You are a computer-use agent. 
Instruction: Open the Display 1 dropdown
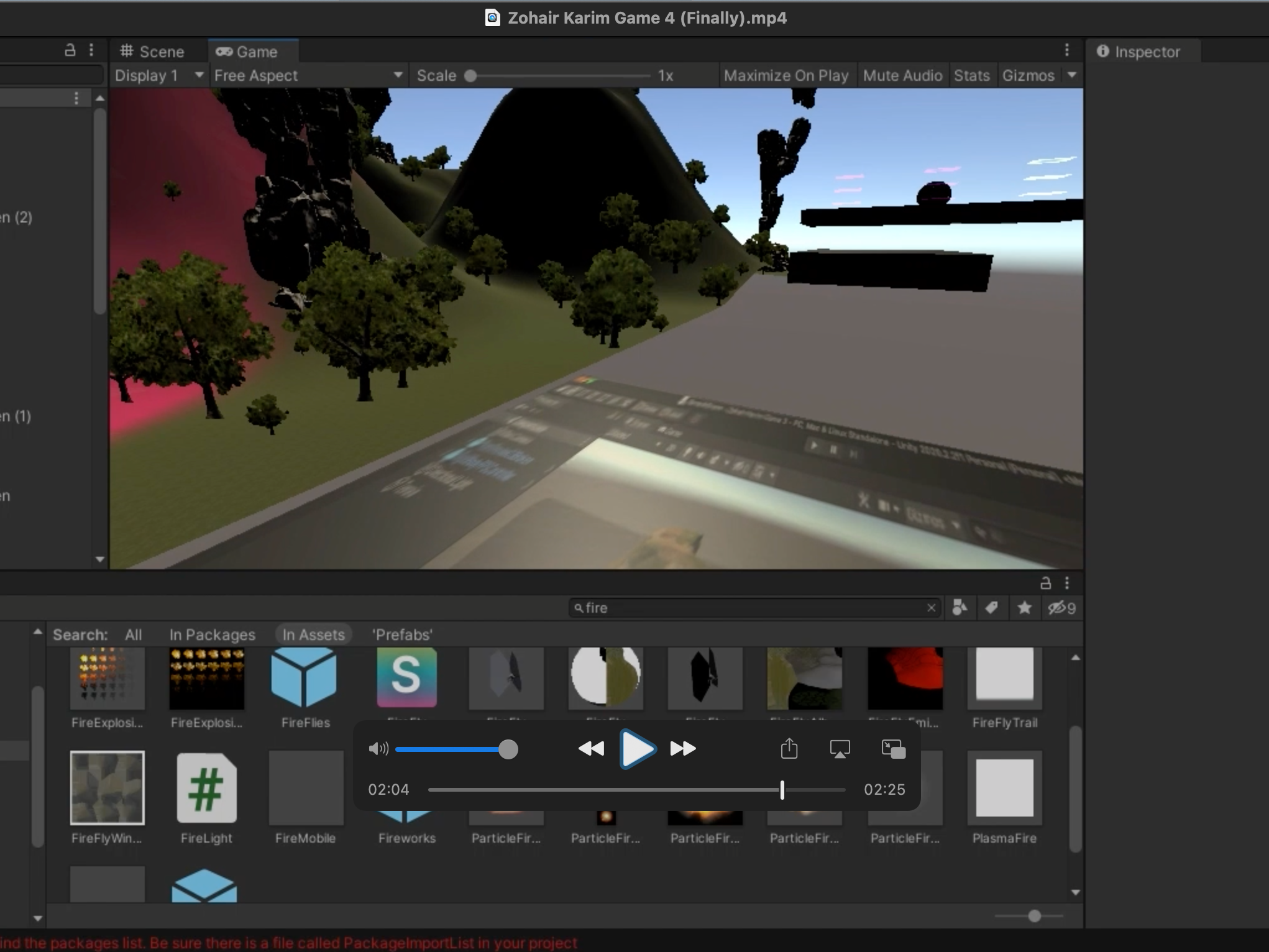click(160, 76)
